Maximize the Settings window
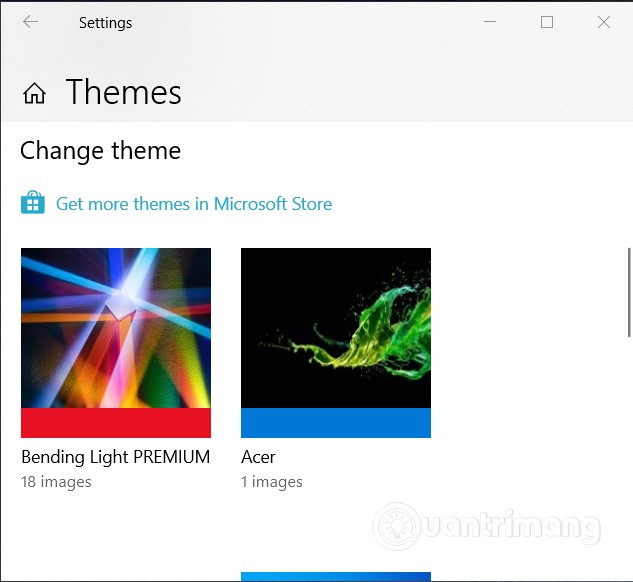 coord(547,22)
